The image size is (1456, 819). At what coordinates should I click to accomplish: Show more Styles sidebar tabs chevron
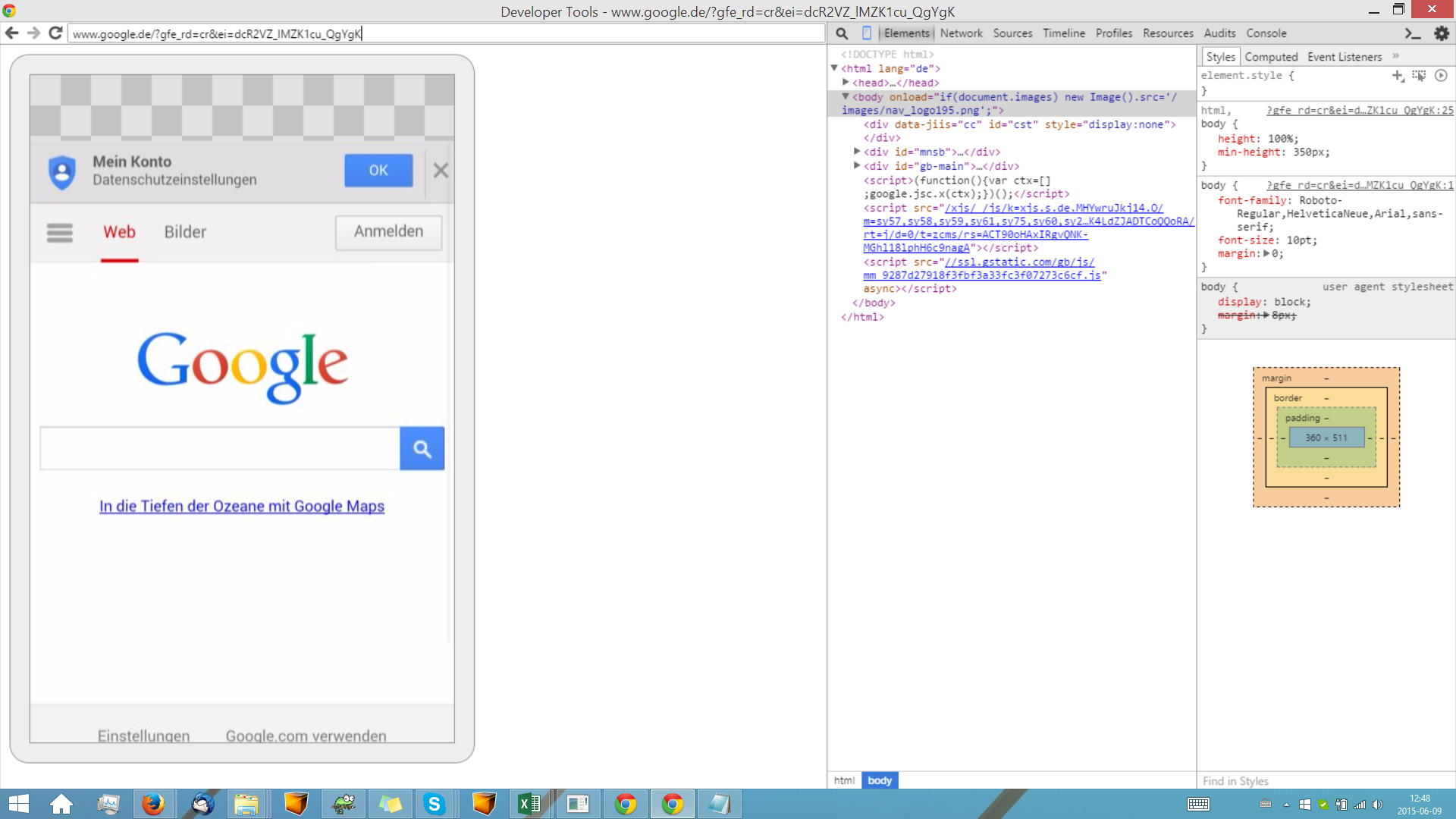click(x=1395, y=56)
